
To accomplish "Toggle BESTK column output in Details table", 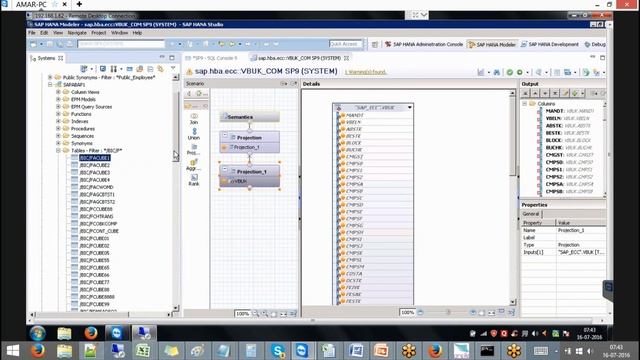I will [342, 136].
